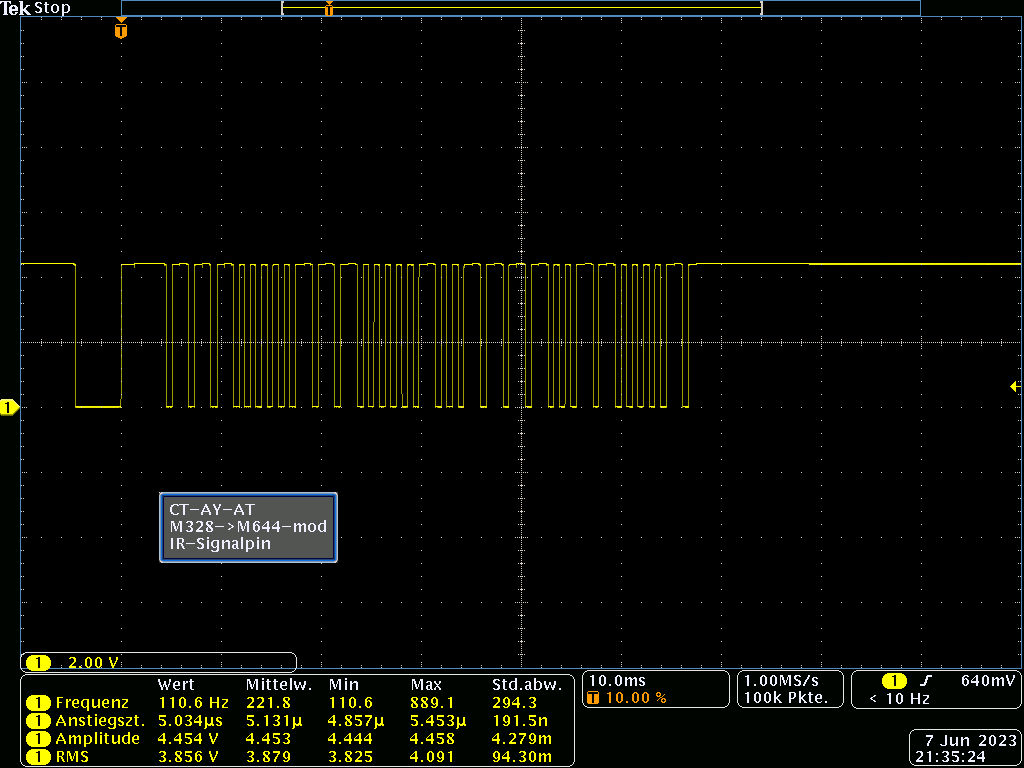The width and height of the screenshot is (1024, 768).
Task: Click the 4.453 mean amplitude value
Action: [269, 739]
